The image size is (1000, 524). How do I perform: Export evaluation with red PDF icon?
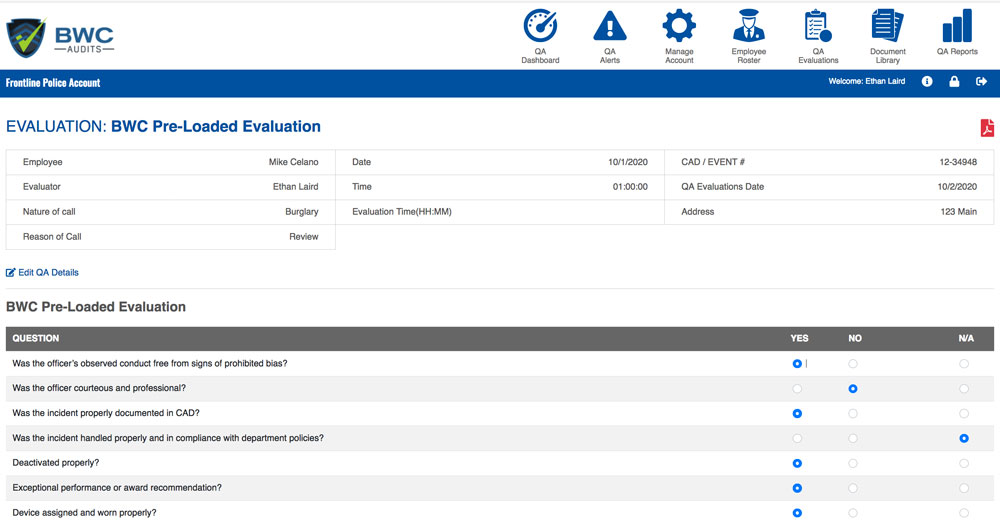(x=987, y=127)
